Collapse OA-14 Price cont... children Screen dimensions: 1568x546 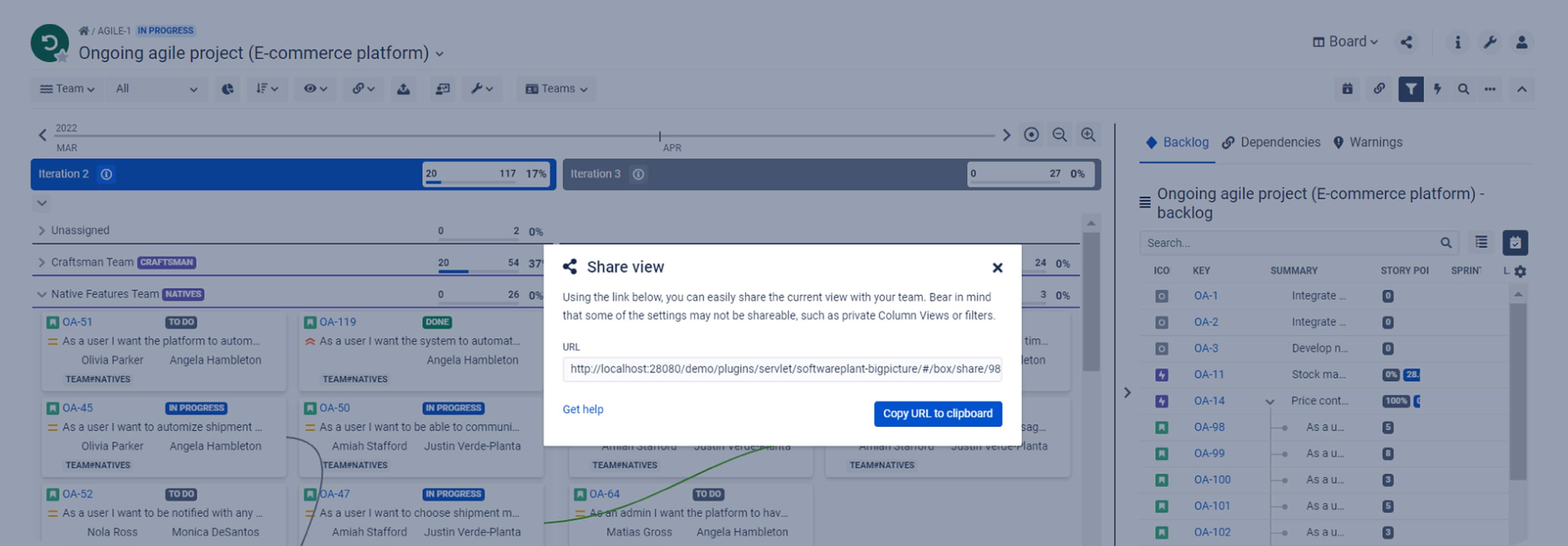[1269, 402]
